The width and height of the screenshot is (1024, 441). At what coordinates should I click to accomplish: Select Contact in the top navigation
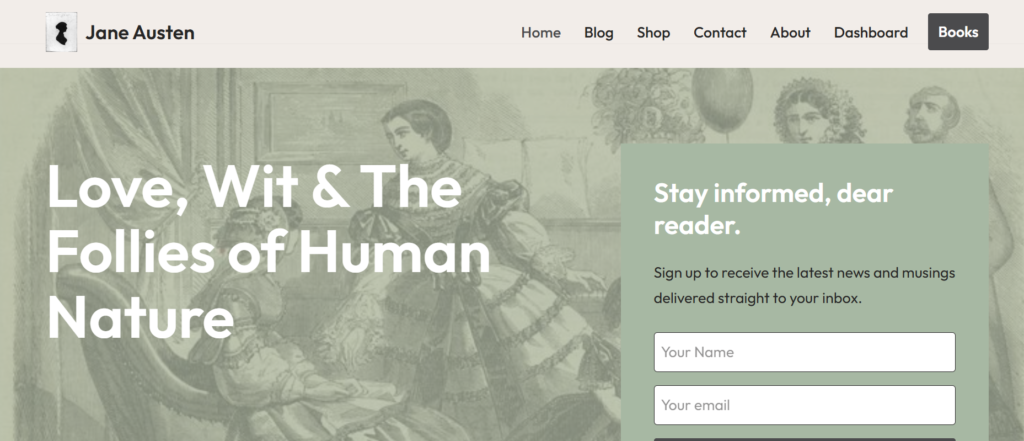[x=720, y=33]
